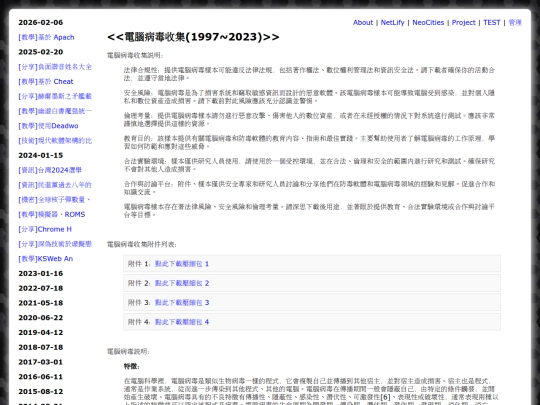Click the [6] reference in virus description
540x405 pixels.
coord(385,397)
